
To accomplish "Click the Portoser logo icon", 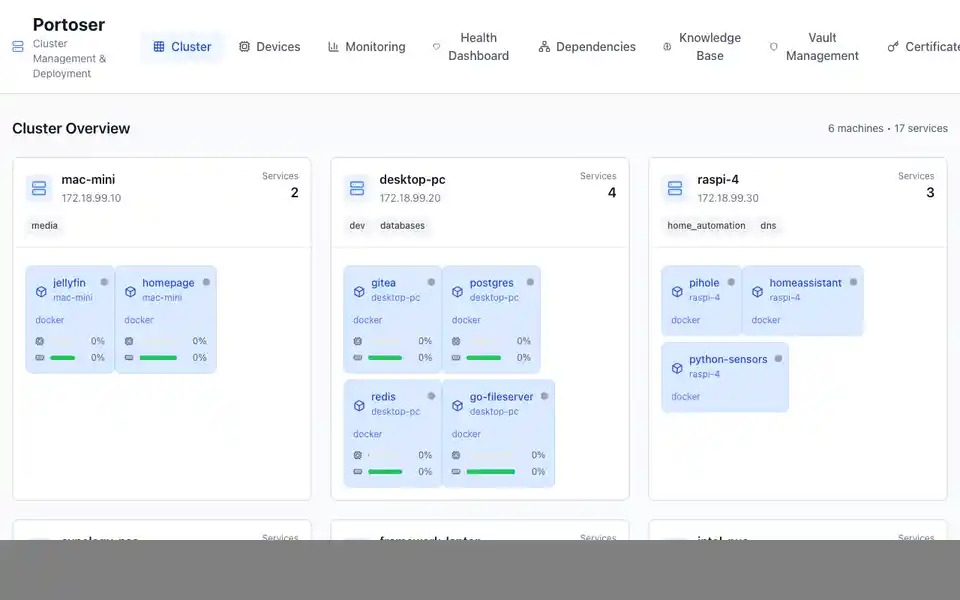I will [x=18, y=47].
